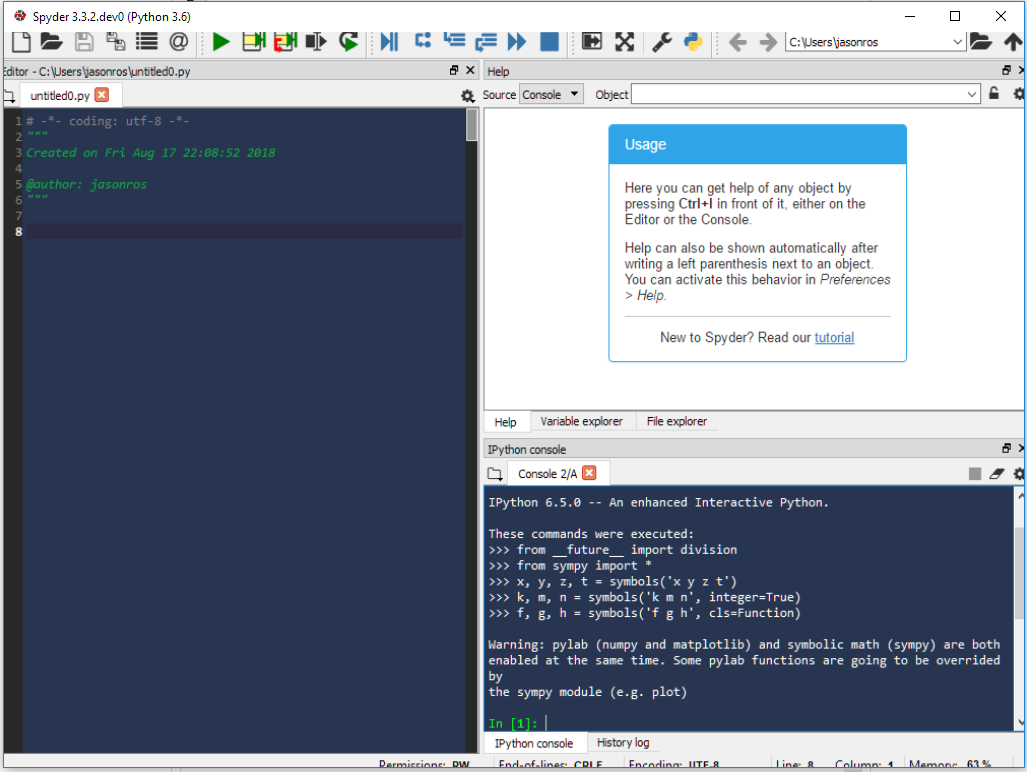Click the In [1]: console prompt
Screen dimensions: 1027x772
(x=512, y=724)
